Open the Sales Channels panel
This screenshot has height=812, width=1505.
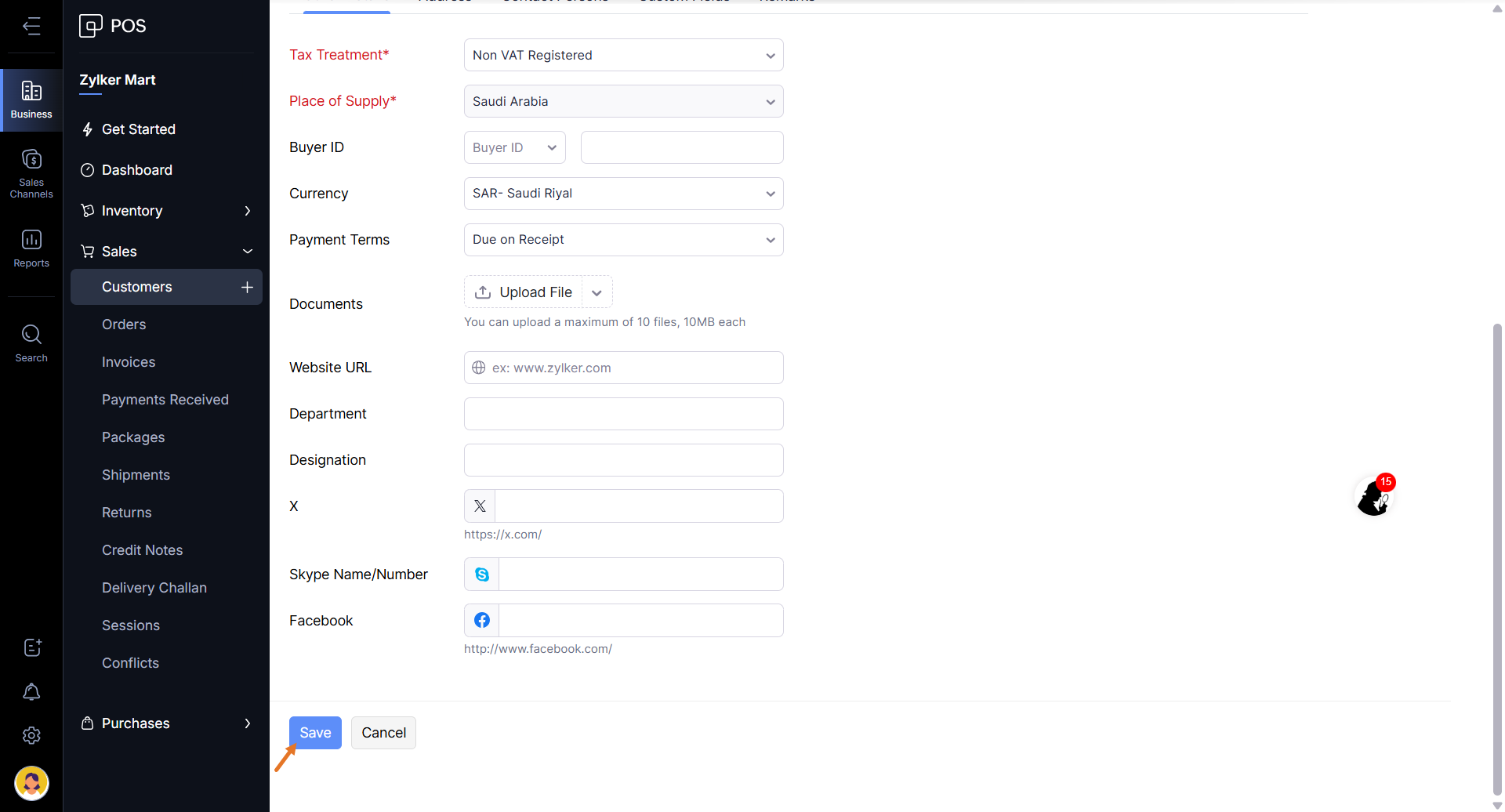[x=31, y=173]
